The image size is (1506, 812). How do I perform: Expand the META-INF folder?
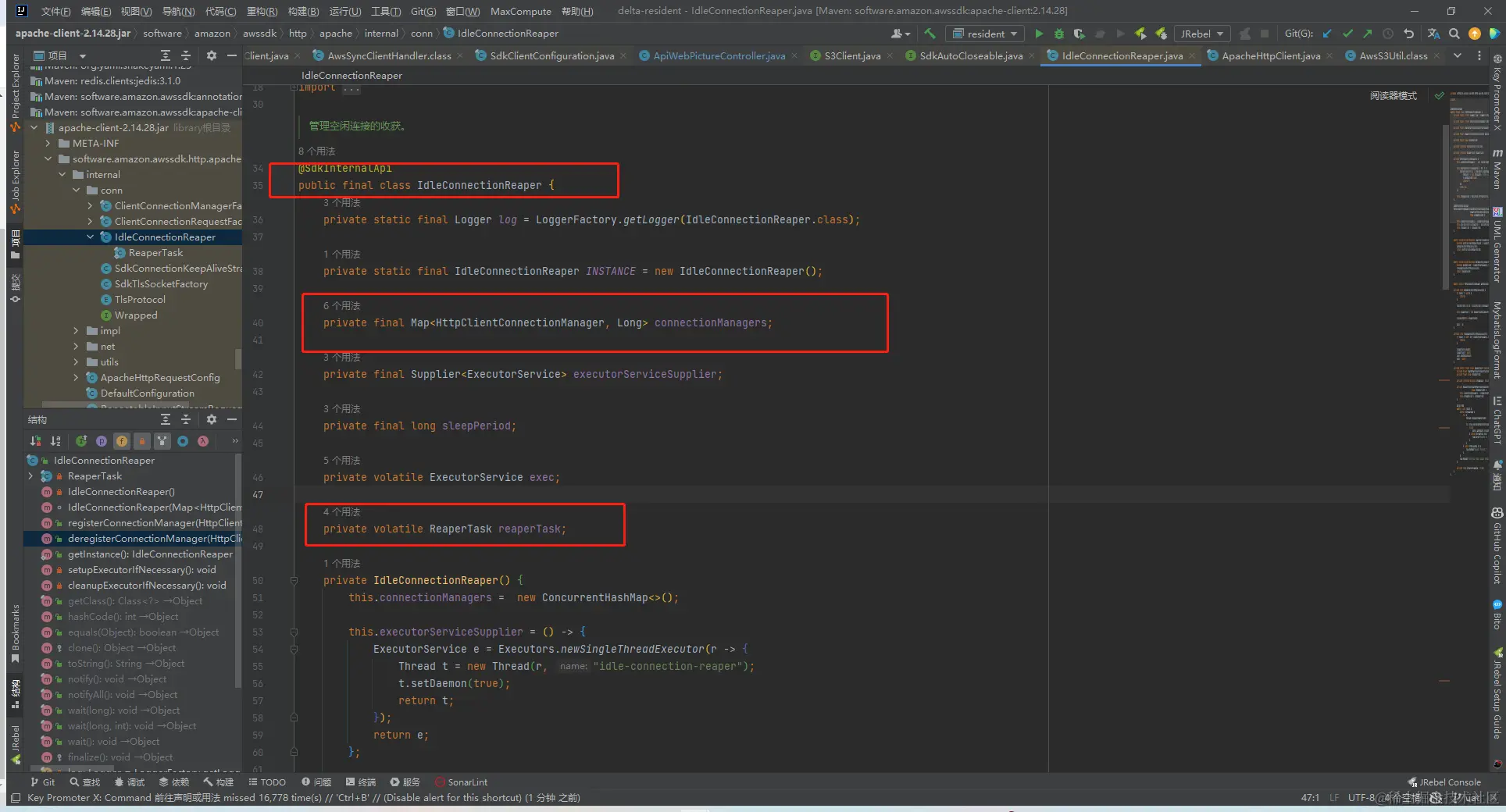tap(48, 143)
